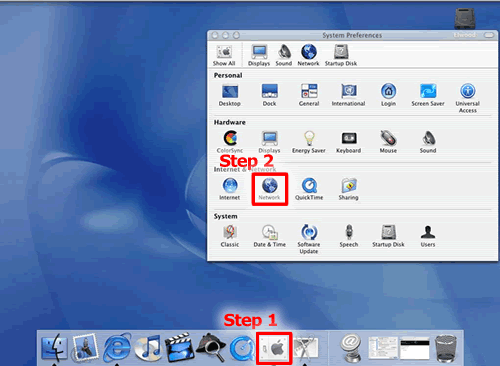Open the General preference pane
Viewport: 500px width, 366px height.
tap(309, 95)
